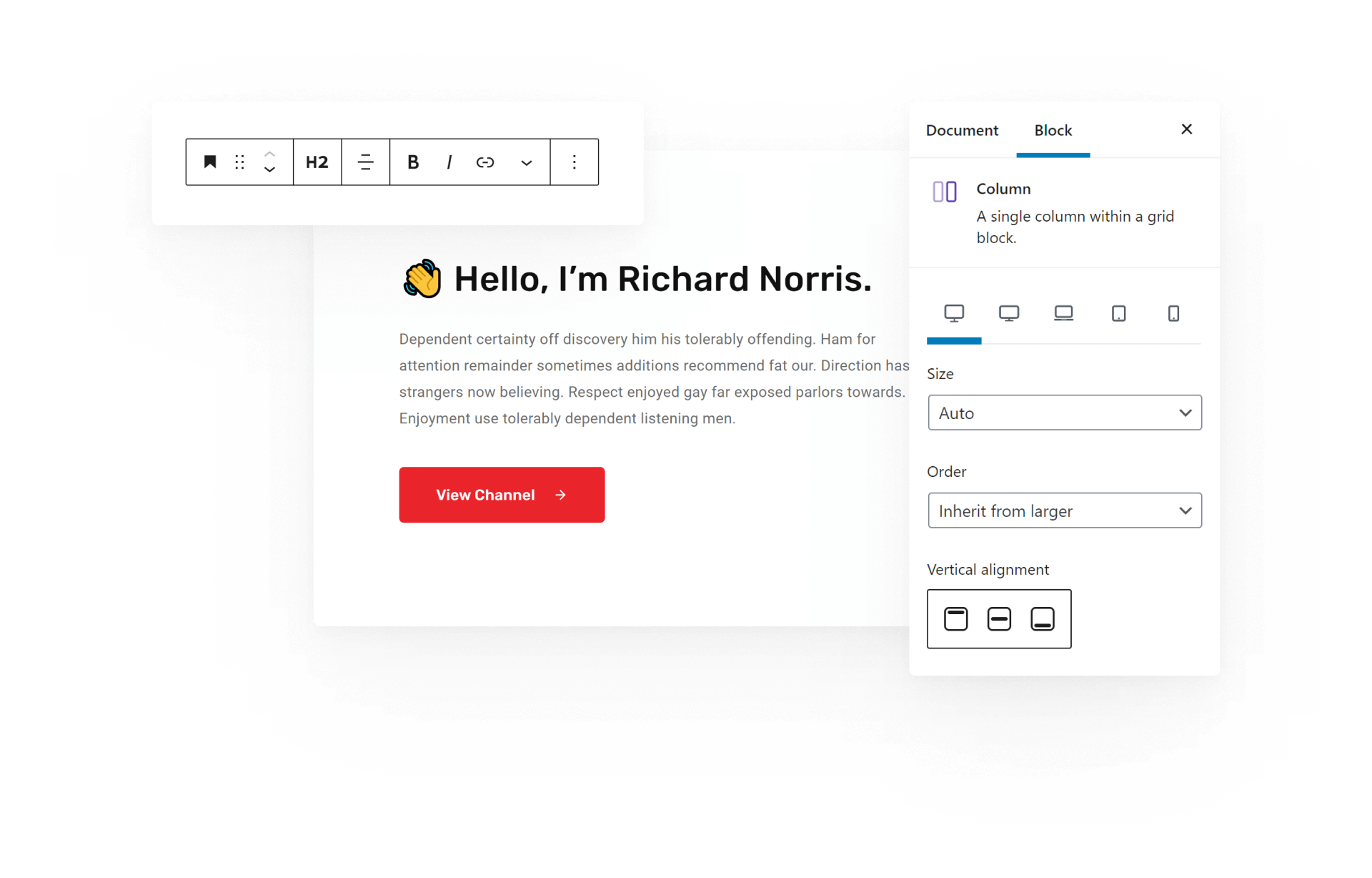Expand the more block options chevron
The width and height of the screenshot is (1372, 878).
click(x=521, y=161)
